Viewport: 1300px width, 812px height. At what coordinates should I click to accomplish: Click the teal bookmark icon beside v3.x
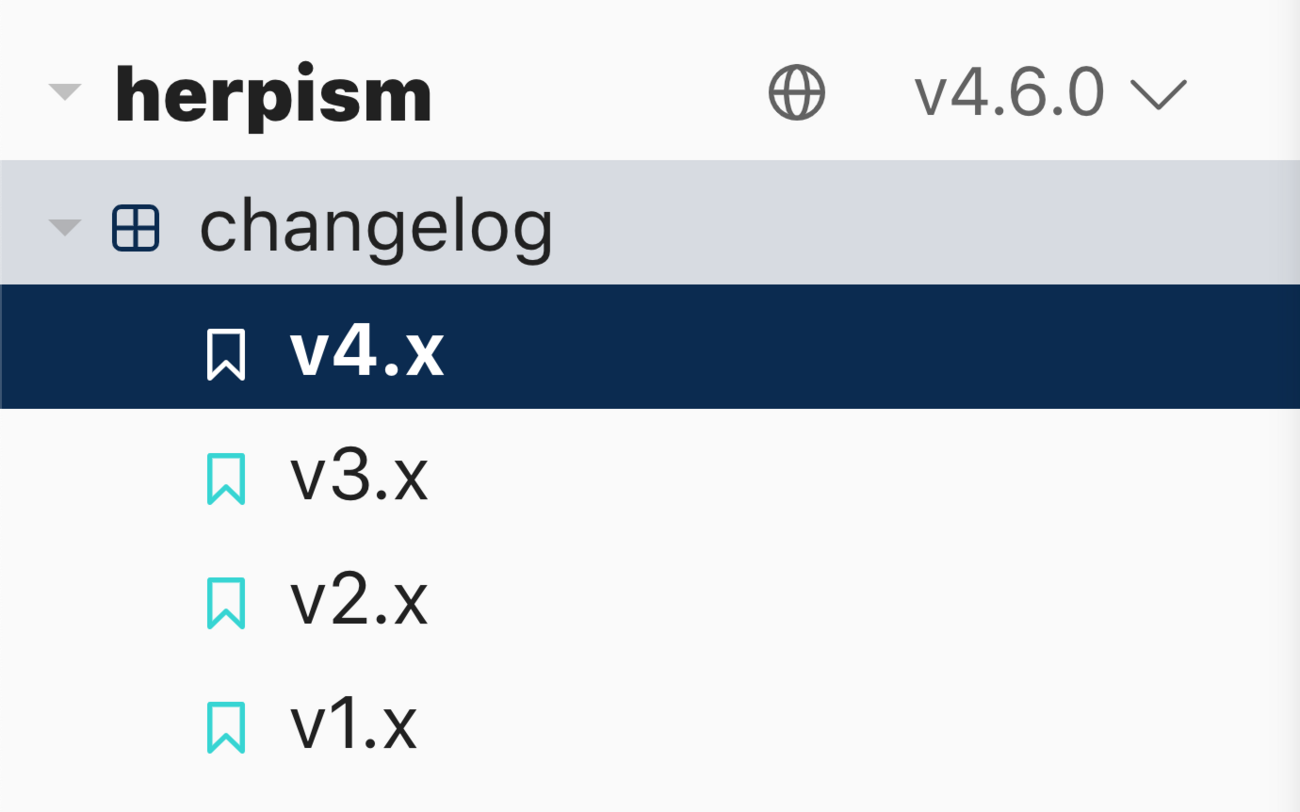click(226, 478)
